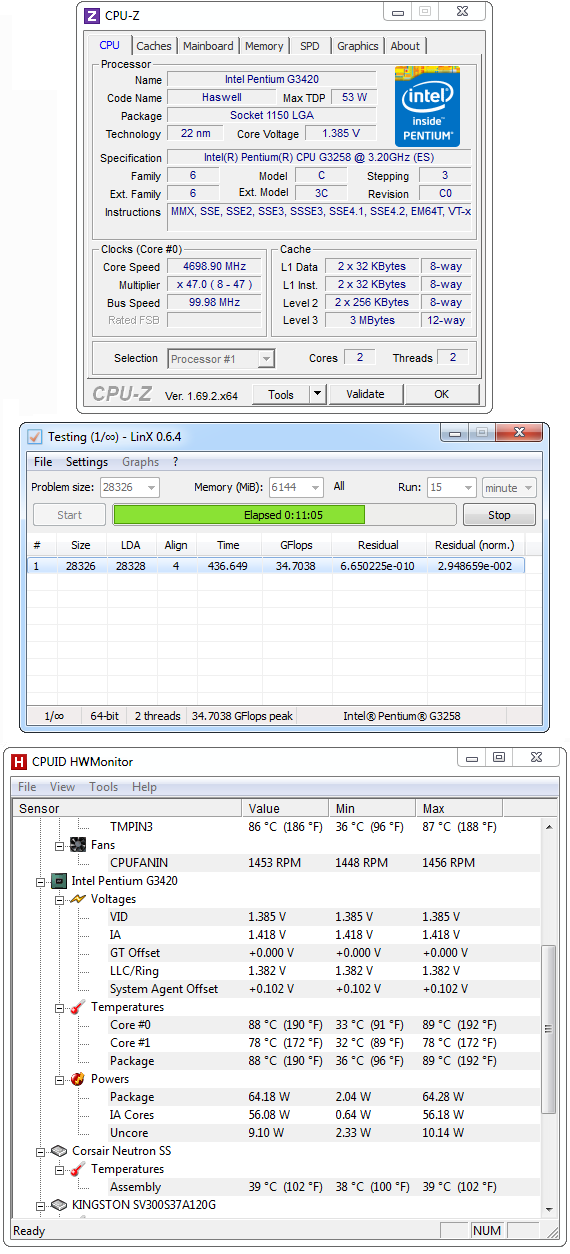This screenshot has height=1254, width=570.
Task: Click the fan icon next to Fans
Action: (x=78, y=845)
